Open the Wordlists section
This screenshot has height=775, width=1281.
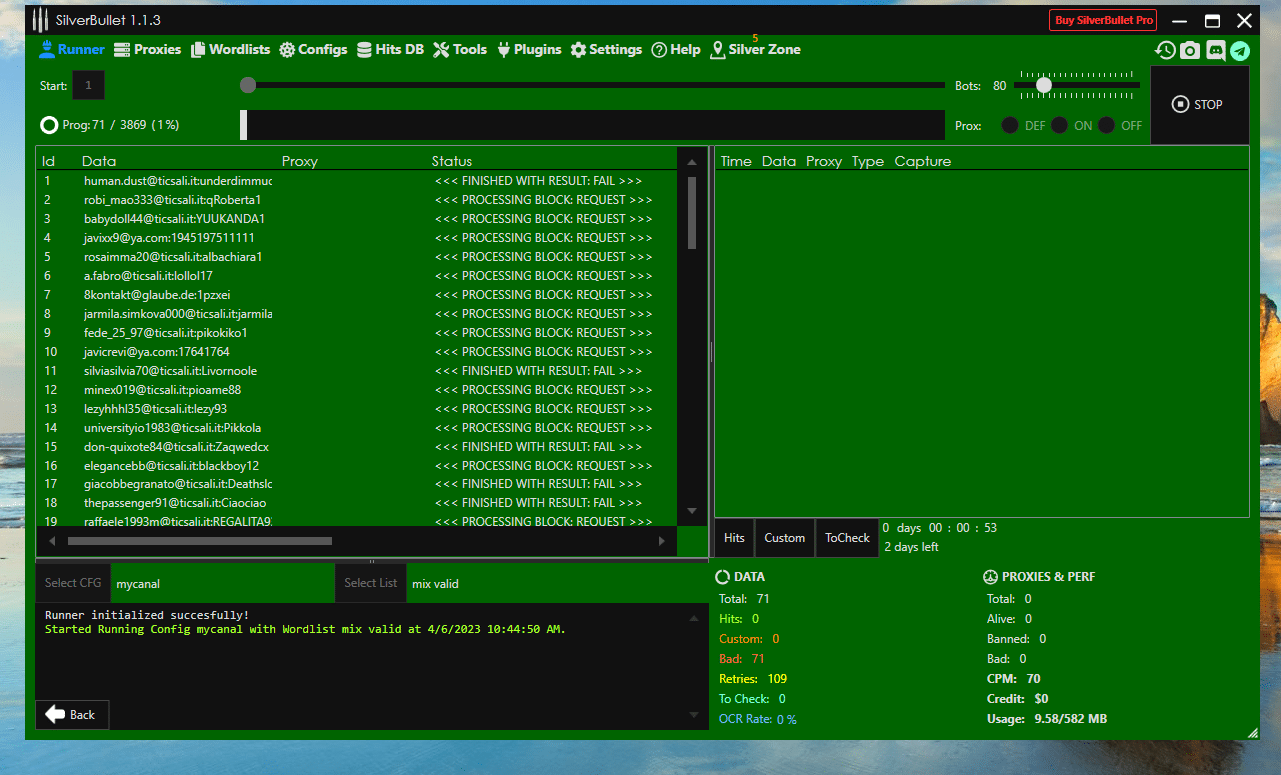pos(230,49)
